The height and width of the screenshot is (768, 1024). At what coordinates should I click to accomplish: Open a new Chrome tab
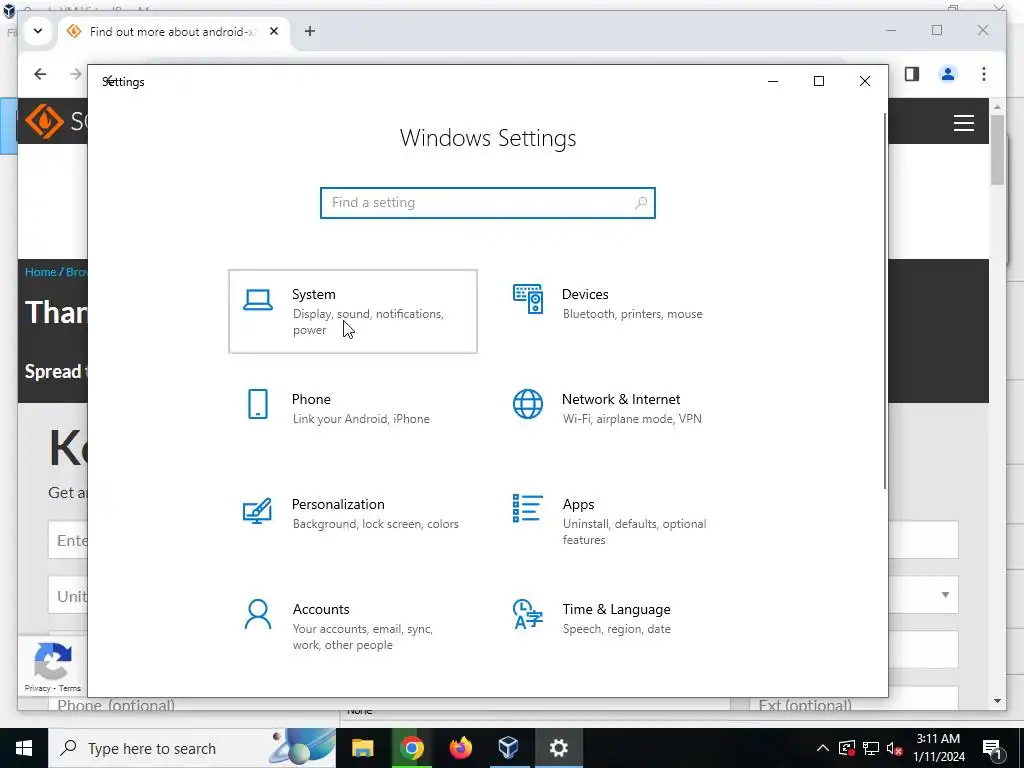(x=310, y=31)
